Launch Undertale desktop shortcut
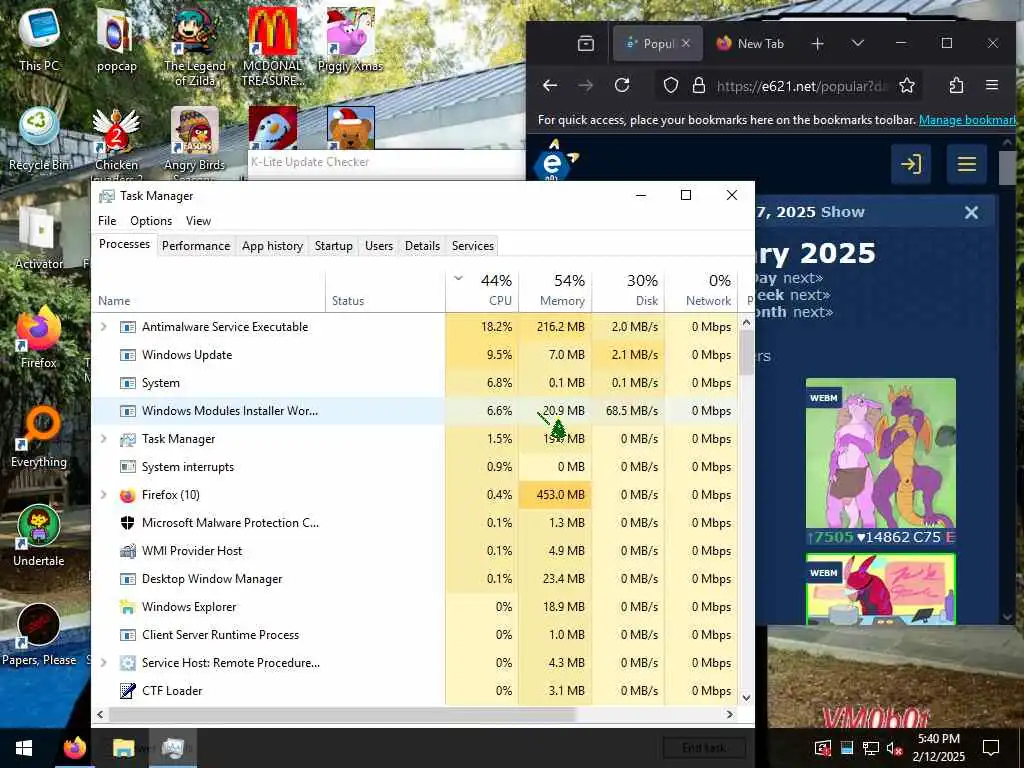This screenshot has width=1024, height=768. tap(39, 537)
